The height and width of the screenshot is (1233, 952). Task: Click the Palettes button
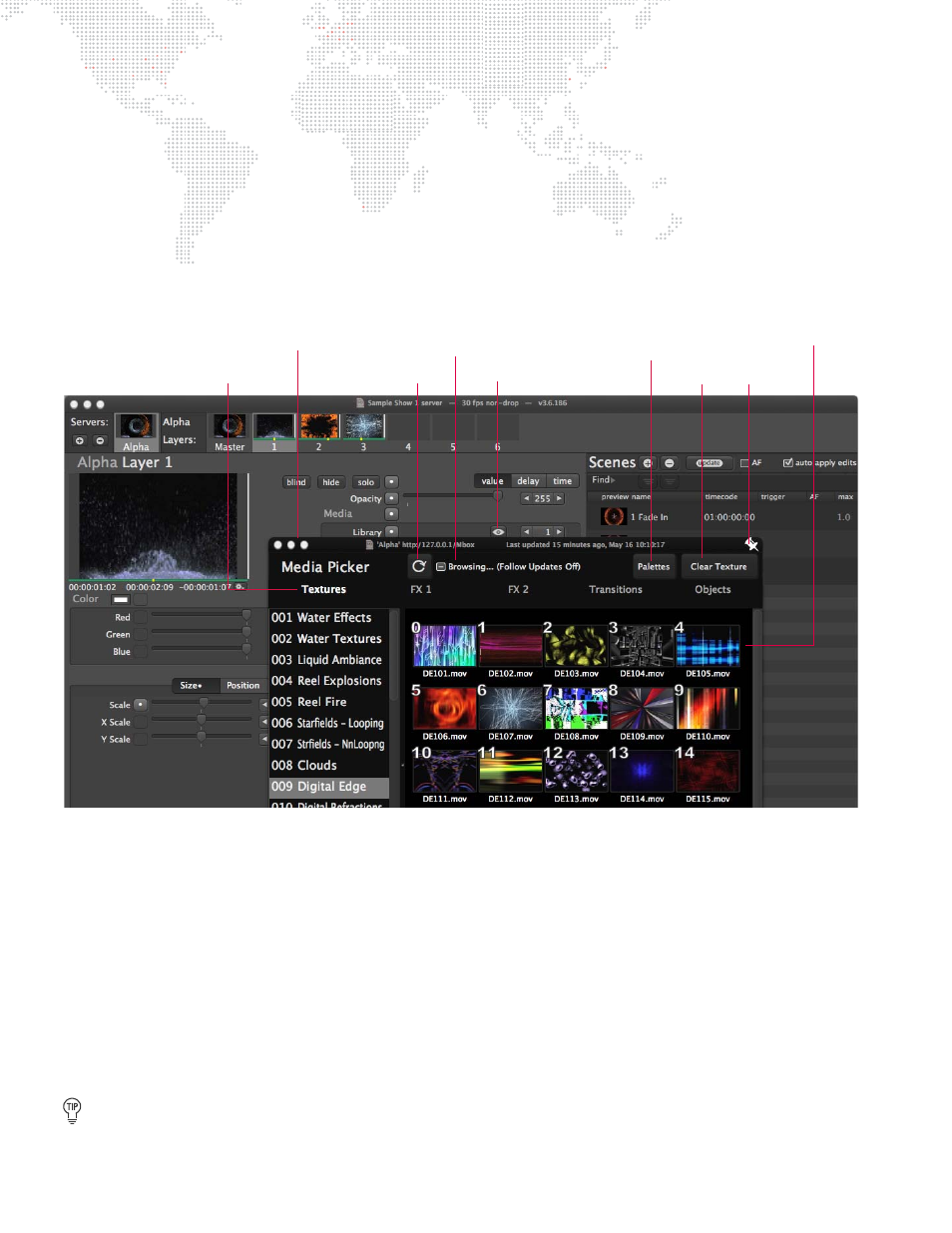click(654, 567)
